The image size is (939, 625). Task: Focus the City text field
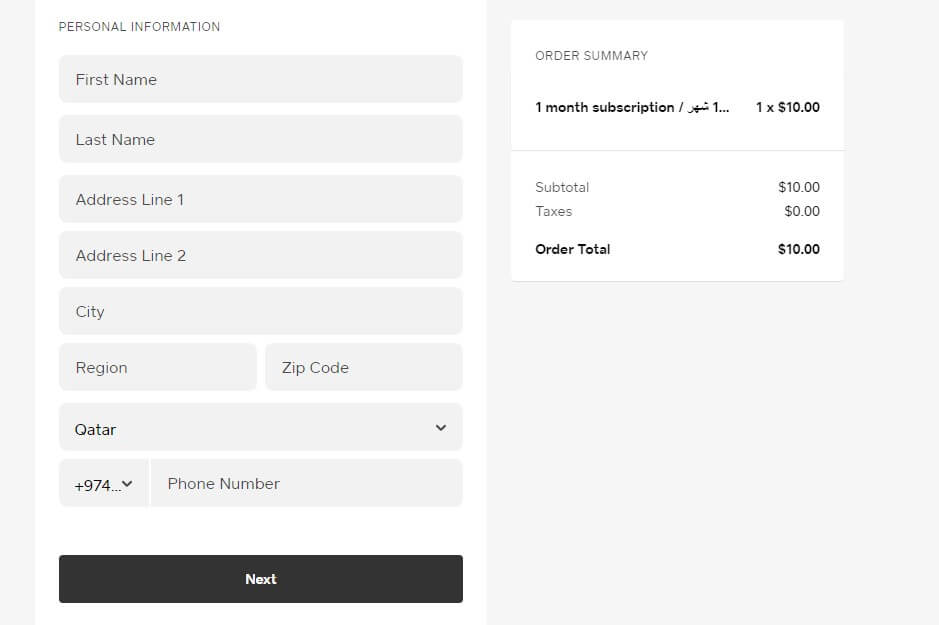coord(261,311)
